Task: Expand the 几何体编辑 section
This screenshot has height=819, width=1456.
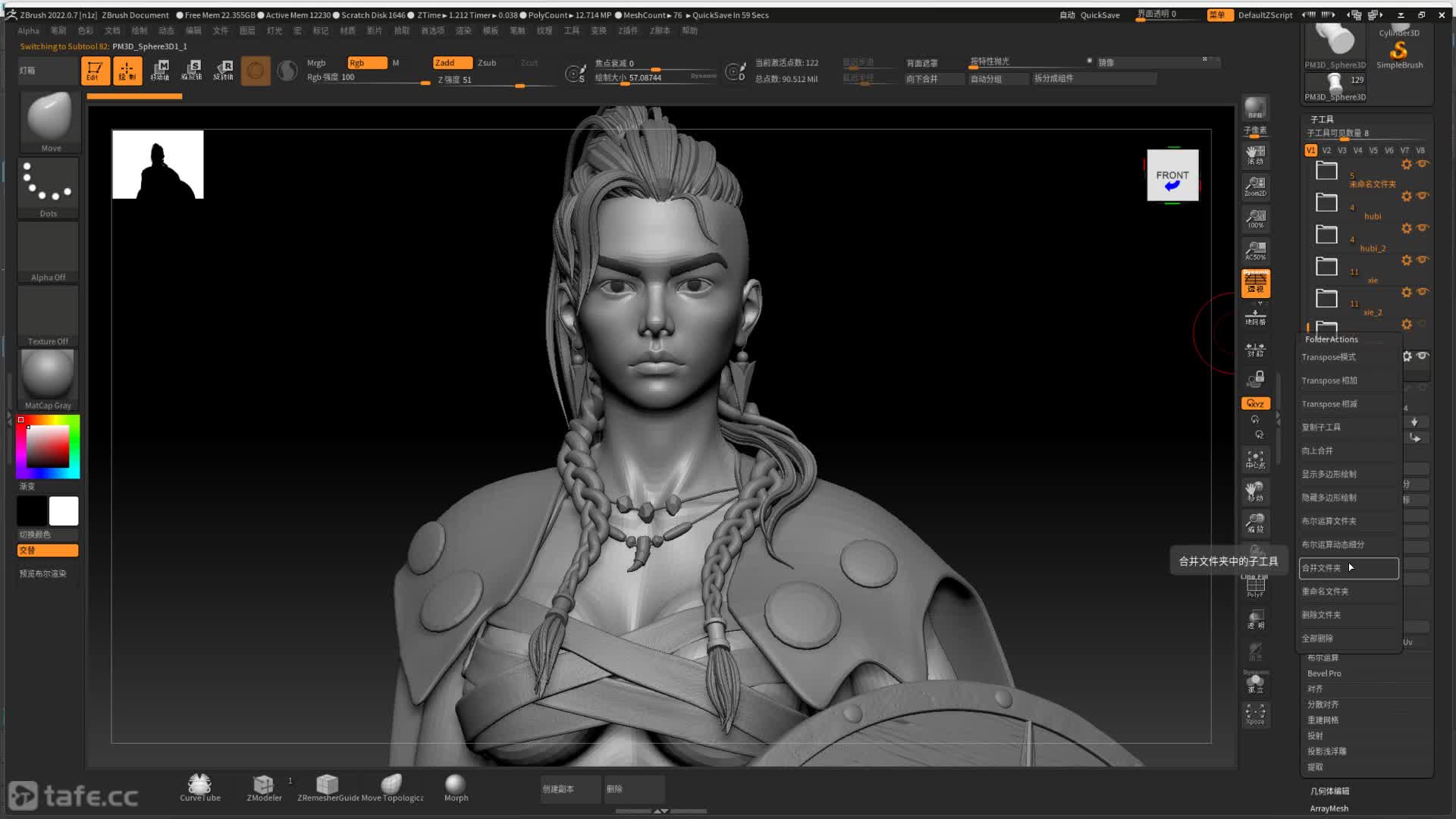Action: 1329,791
